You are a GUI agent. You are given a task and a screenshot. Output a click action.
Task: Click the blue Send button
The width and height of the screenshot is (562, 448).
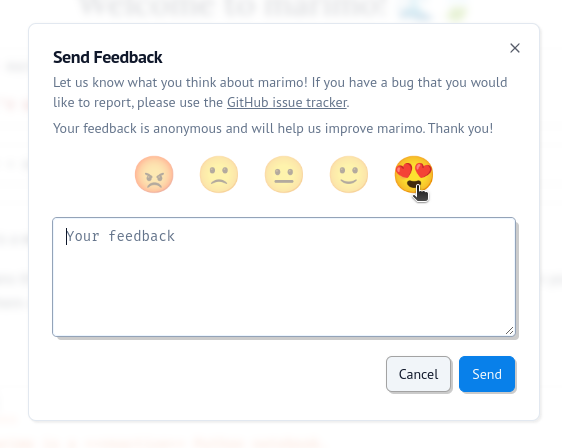(487, 374)
